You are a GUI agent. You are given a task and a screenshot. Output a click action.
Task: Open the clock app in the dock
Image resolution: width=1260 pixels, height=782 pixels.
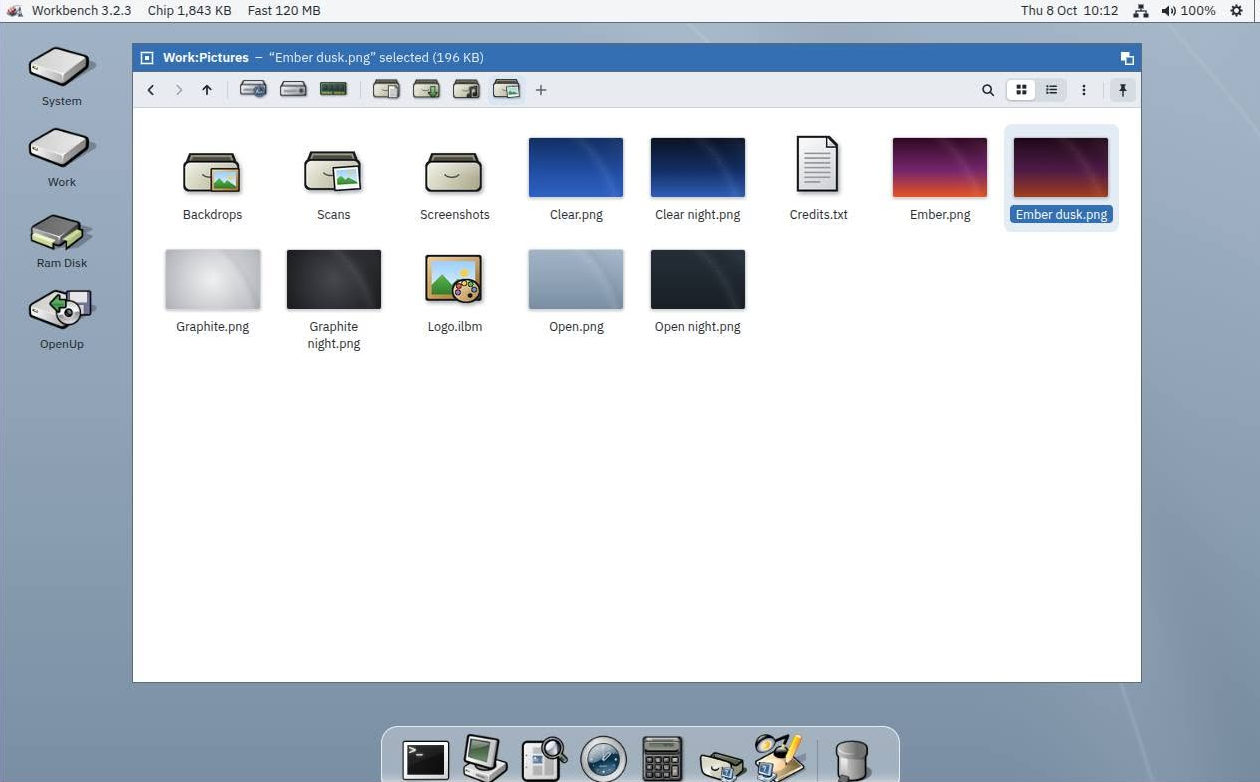point(604,759)
